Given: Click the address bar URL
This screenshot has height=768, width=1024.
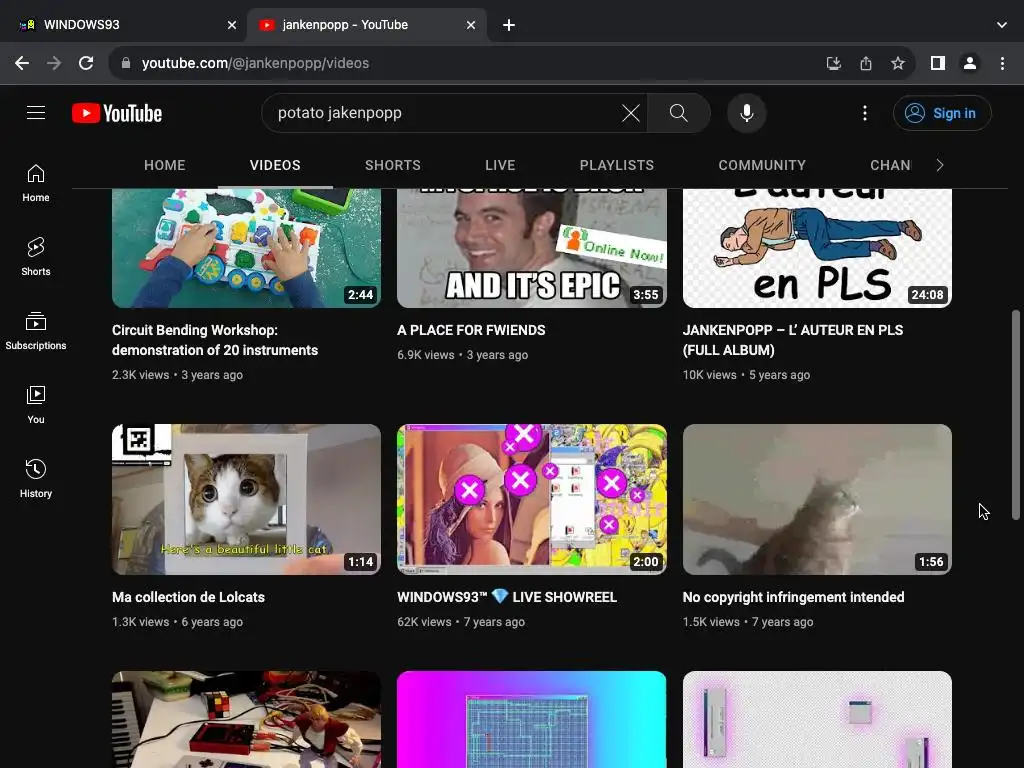Looking at the screenshot, I should [255, 63].
